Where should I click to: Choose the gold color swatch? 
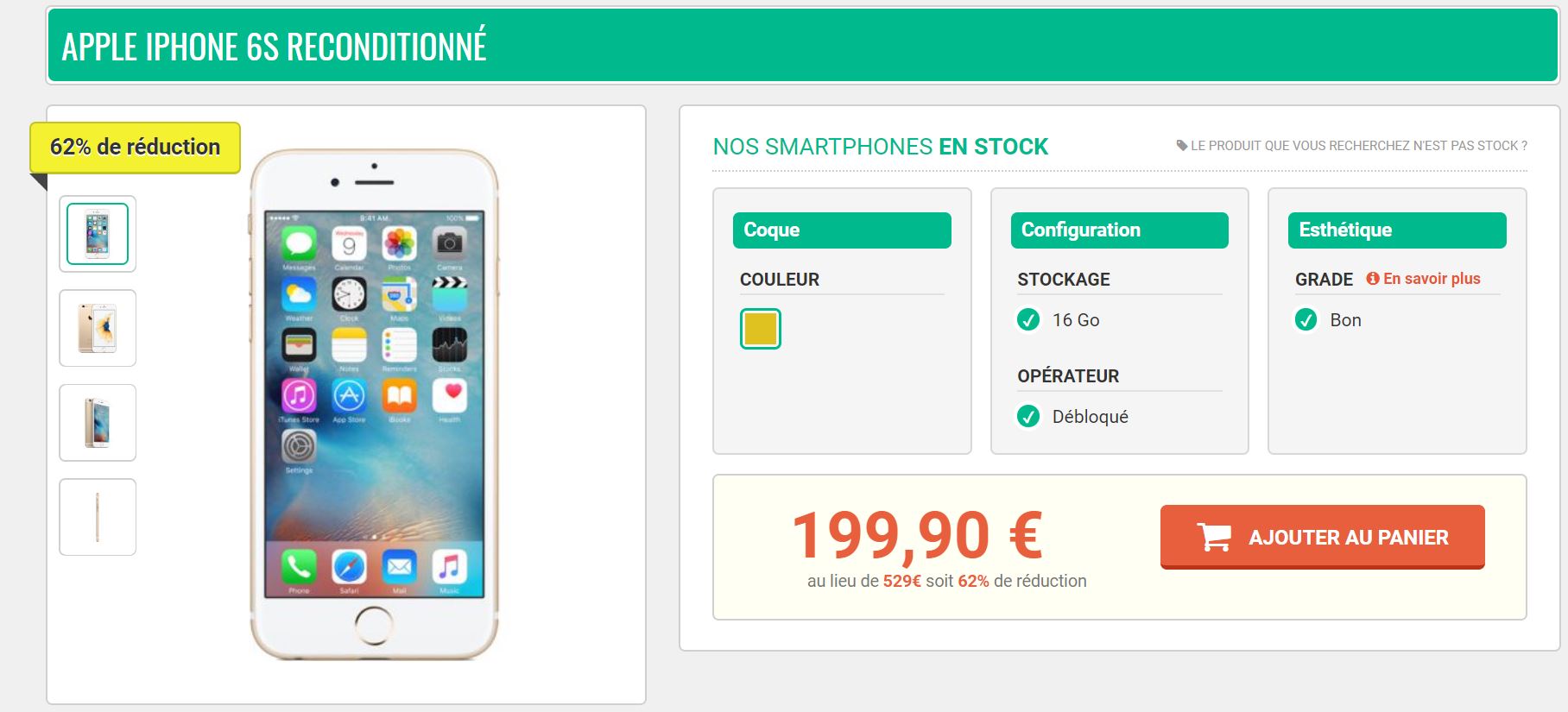[x=761, y=329]
